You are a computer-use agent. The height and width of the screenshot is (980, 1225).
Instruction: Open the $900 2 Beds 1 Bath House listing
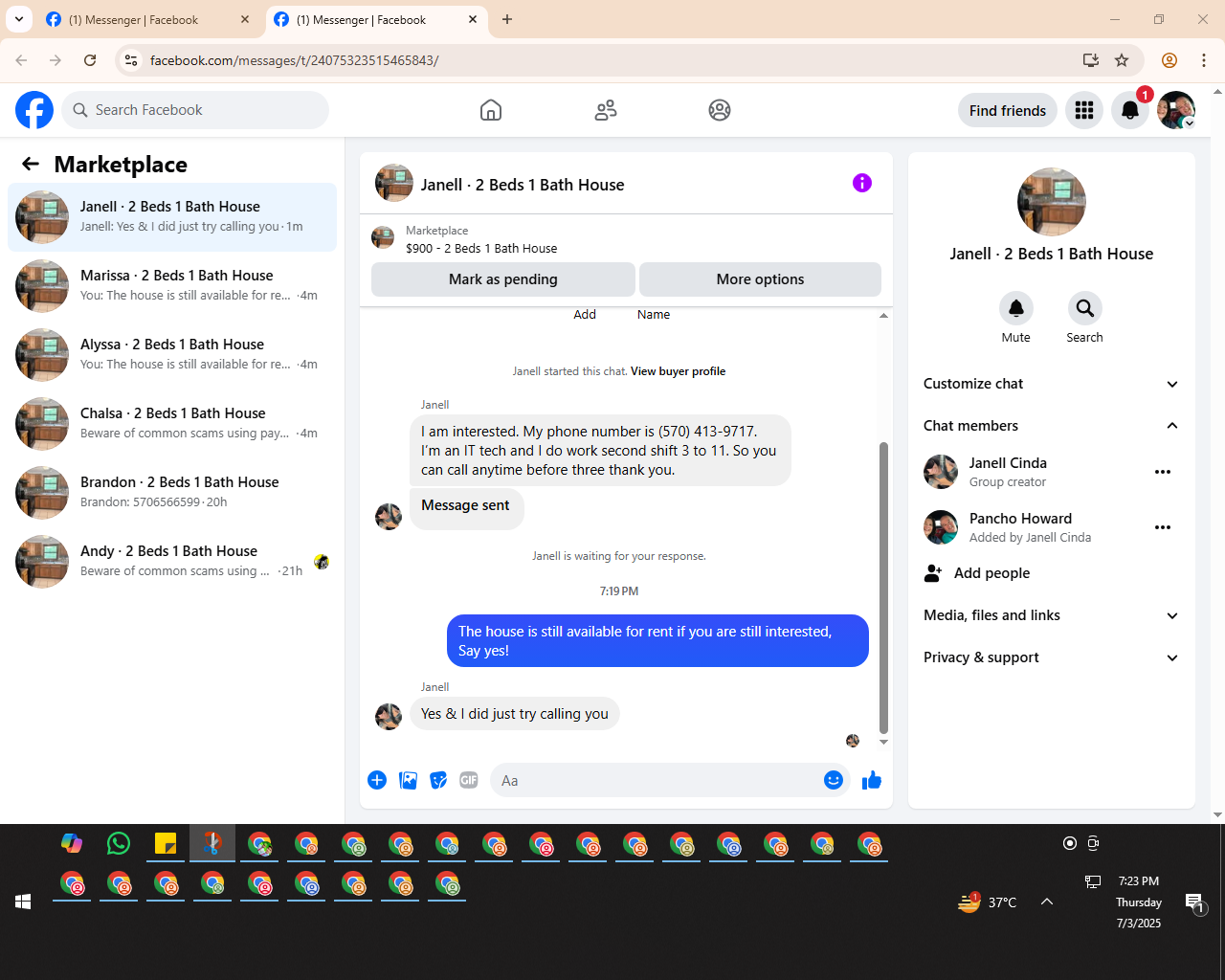(481, 248)
